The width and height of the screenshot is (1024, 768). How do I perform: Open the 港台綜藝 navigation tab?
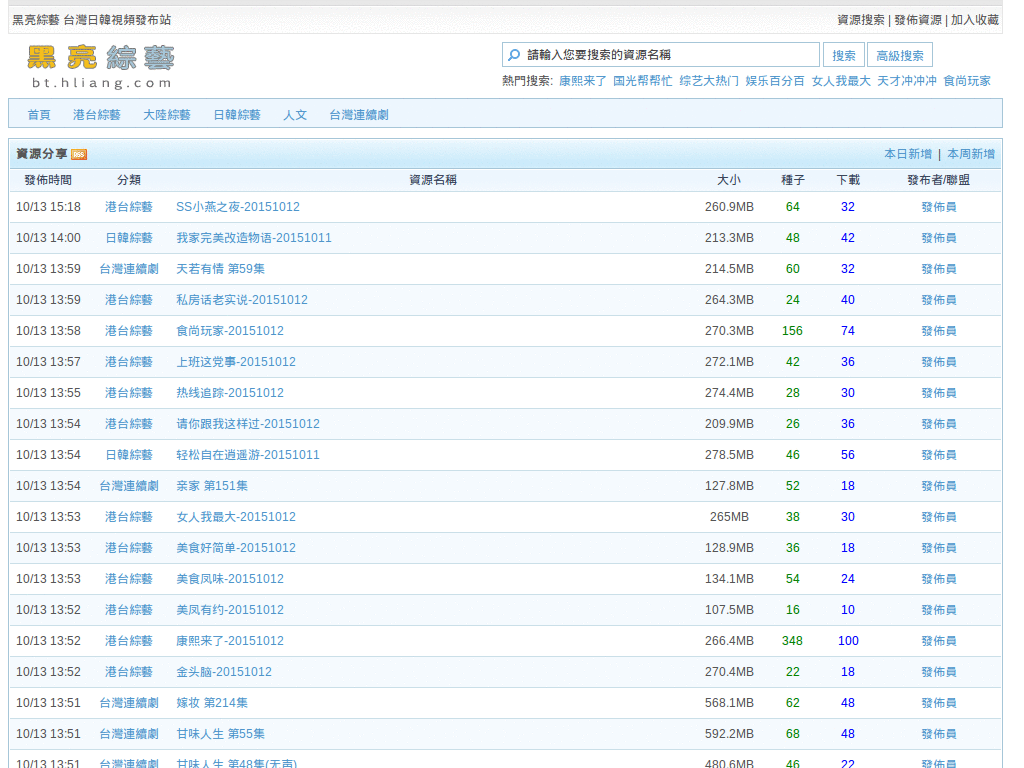click(x=97, y=115)
